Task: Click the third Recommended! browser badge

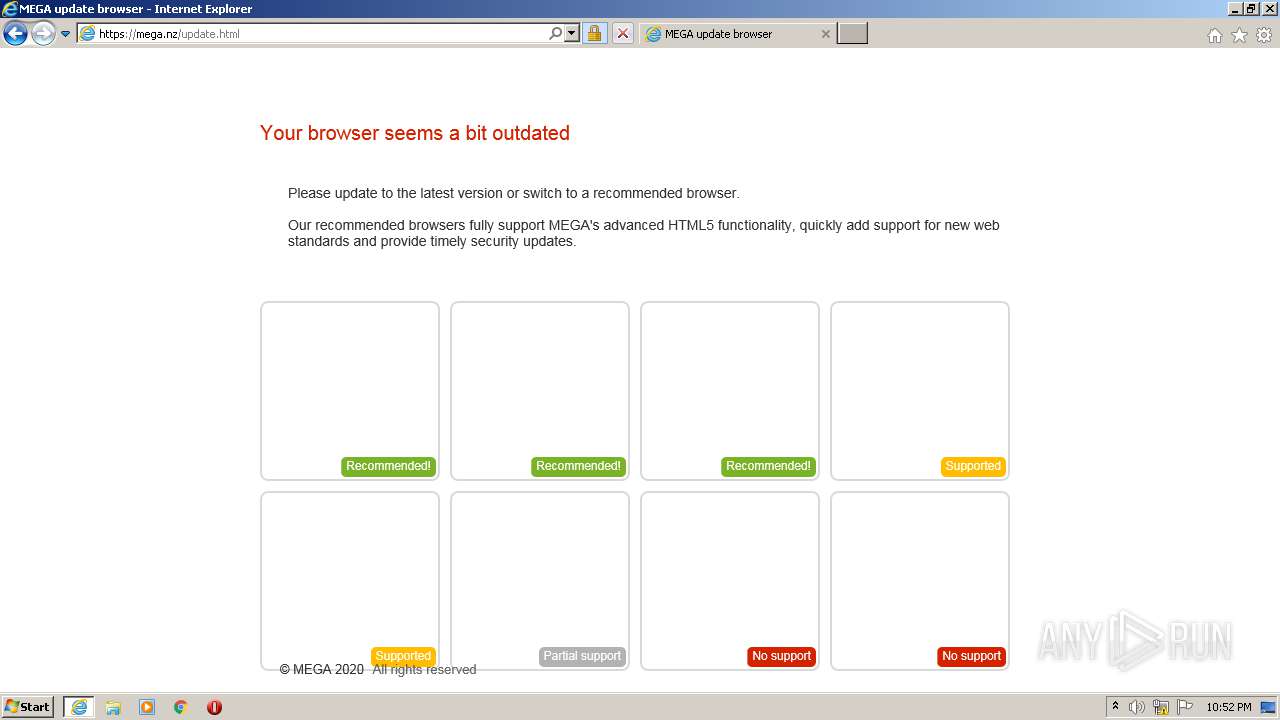Action: (x=768, y=466)
